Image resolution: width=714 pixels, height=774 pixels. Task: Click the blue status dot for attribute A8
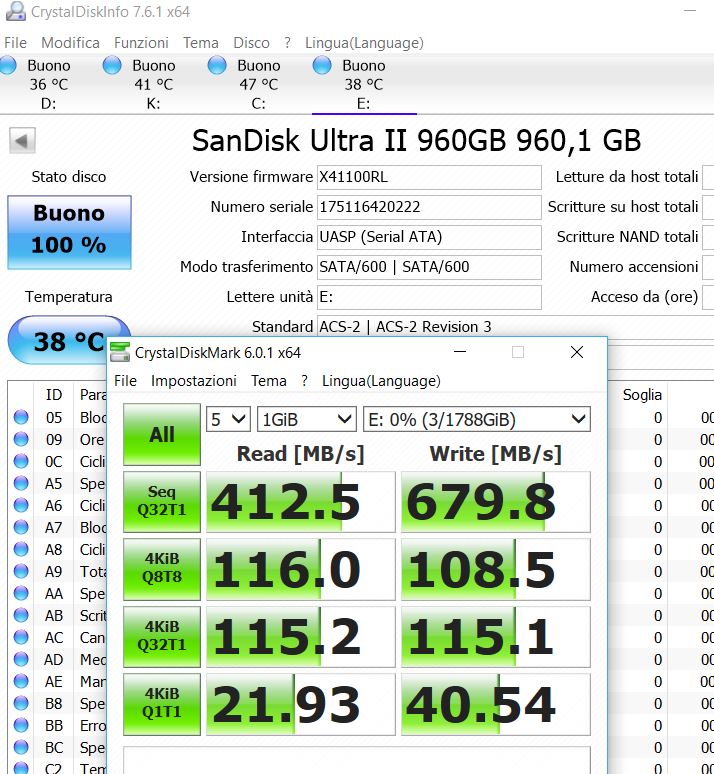pyautogui.click(x=21, y=549)
